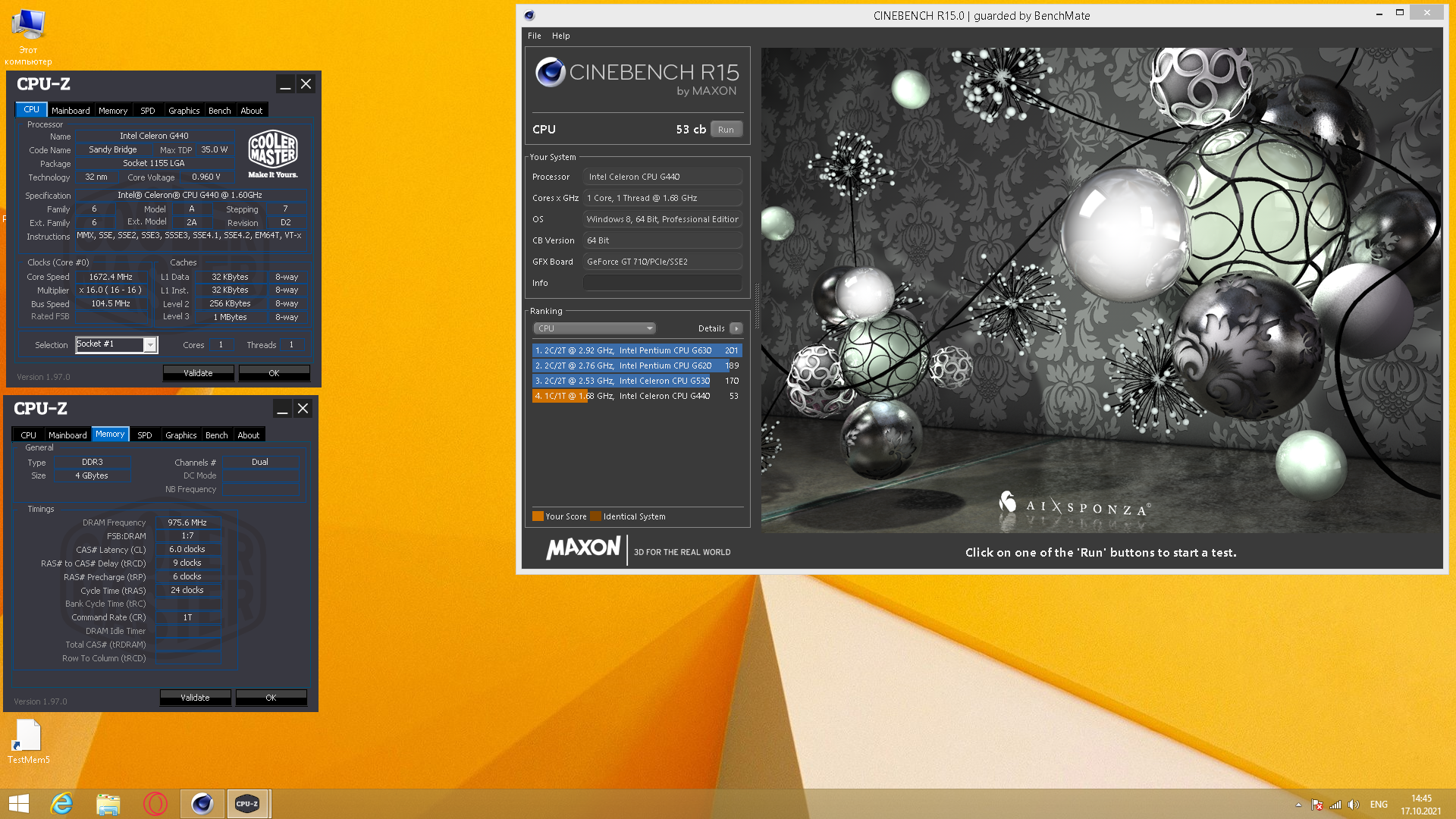
Task: Open About tab in top CPU-Z window
Action: [x=252, y=111]
